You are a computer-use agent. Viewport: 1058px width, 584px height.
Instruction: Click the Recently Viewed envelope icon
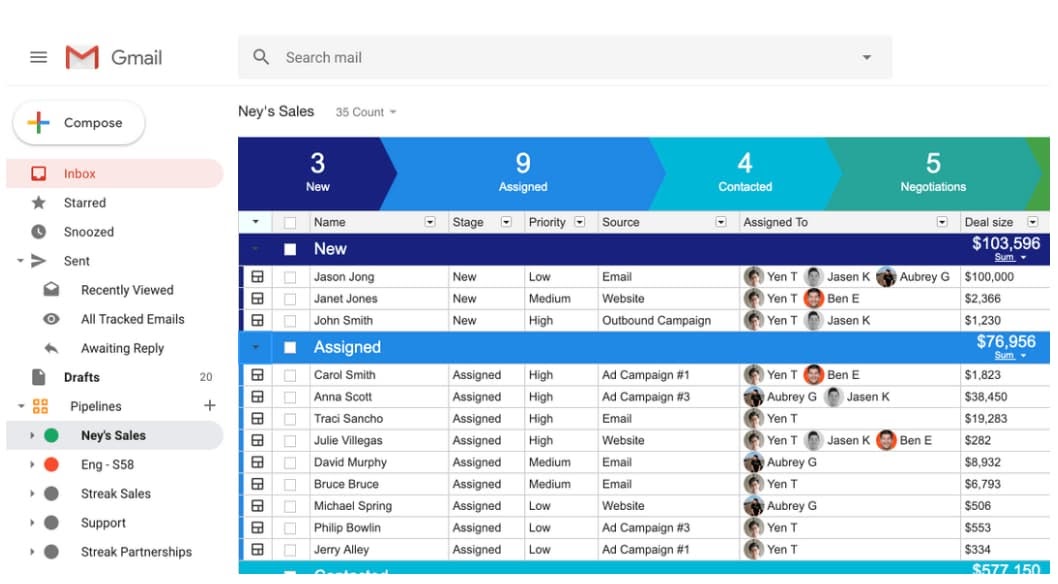point(51,289)
